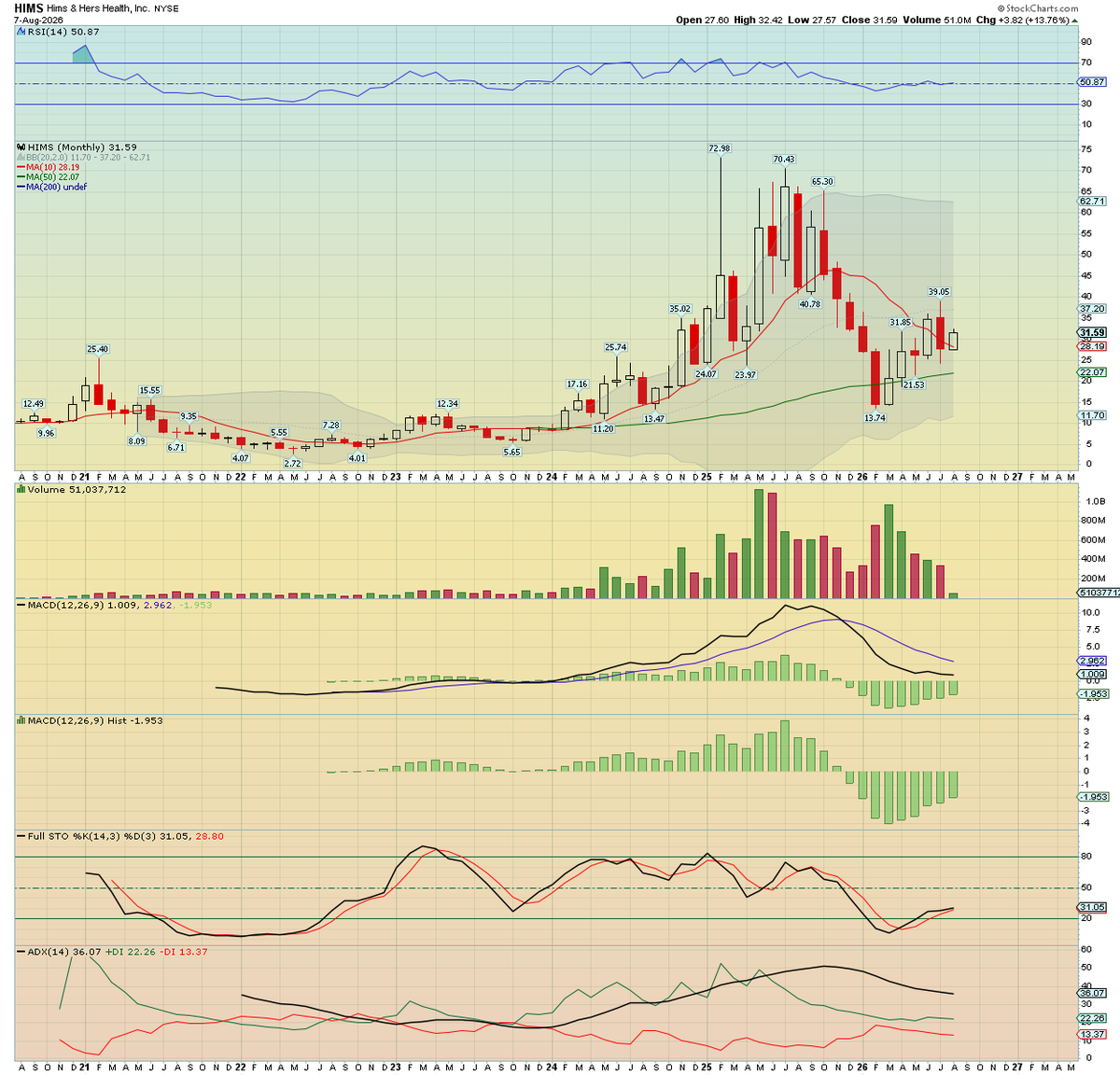Click the 31.59 last price axis tag
The image size is (1120, 1075).
tap(1092, 332)
